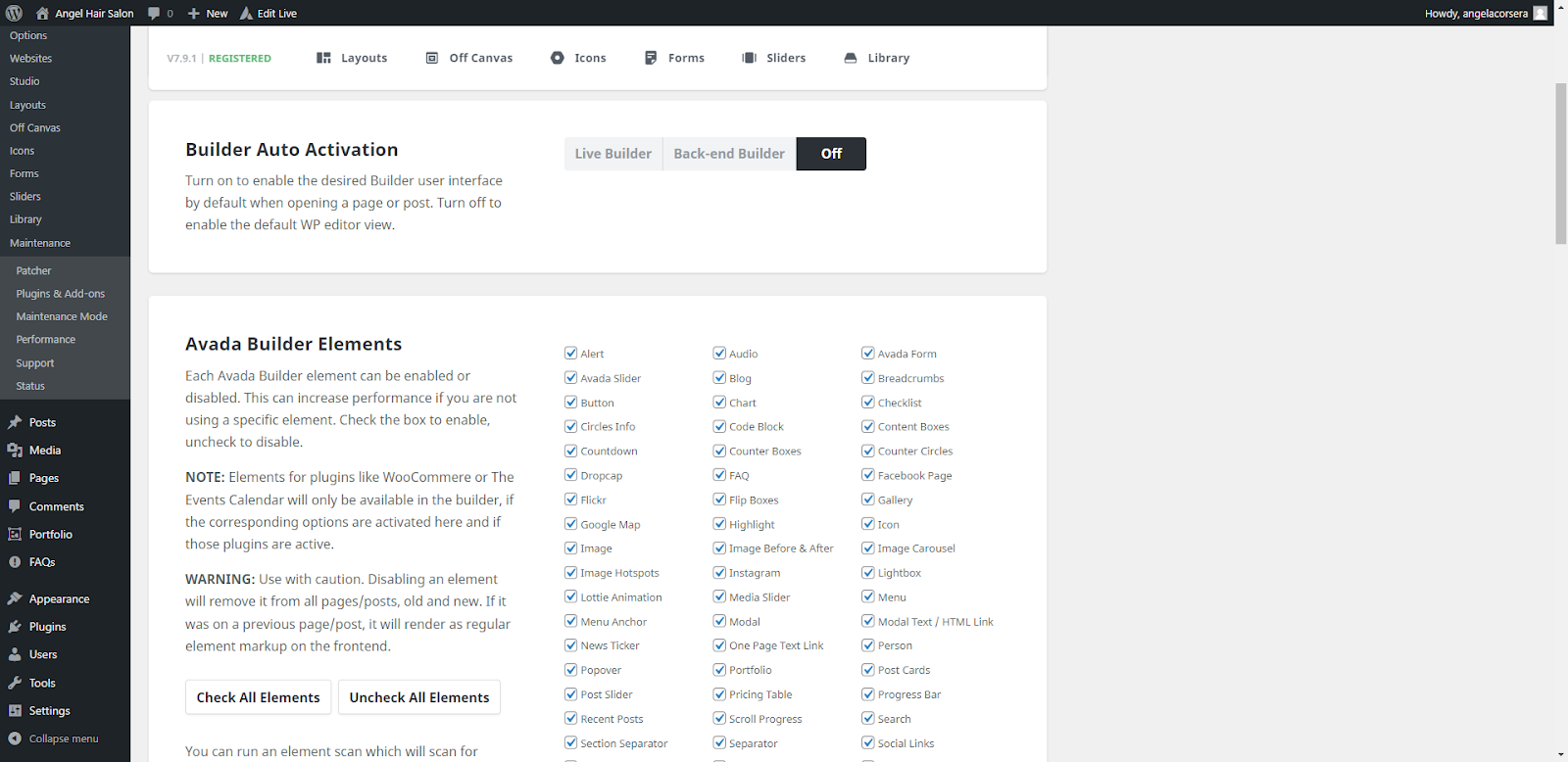Open the Patcher submenu link
The image size is (1568, 762).
(34, 271)
